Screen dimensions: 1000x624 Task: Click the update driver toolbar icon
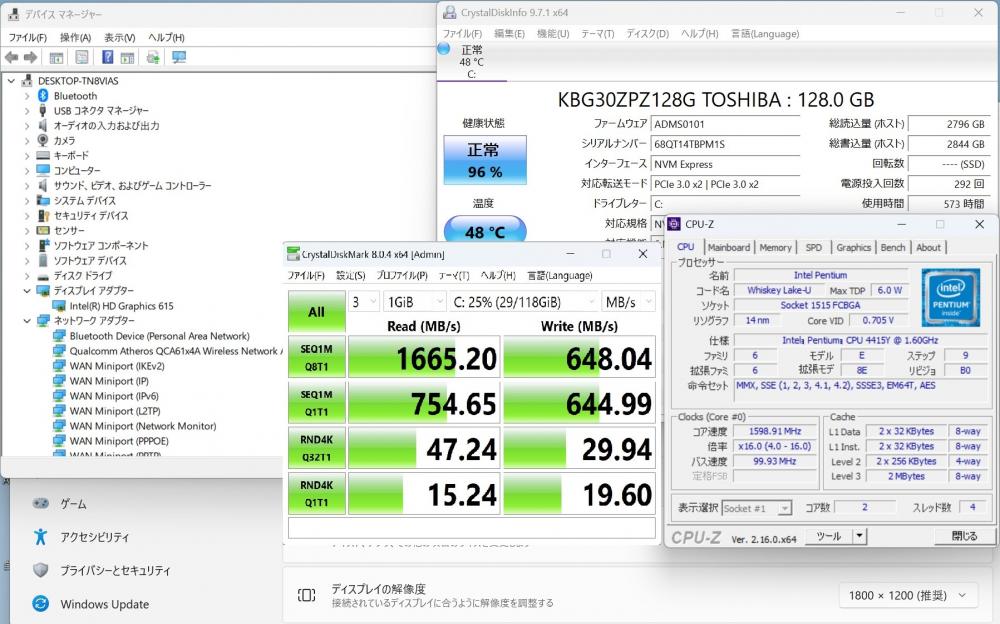[x=153, y=58]
